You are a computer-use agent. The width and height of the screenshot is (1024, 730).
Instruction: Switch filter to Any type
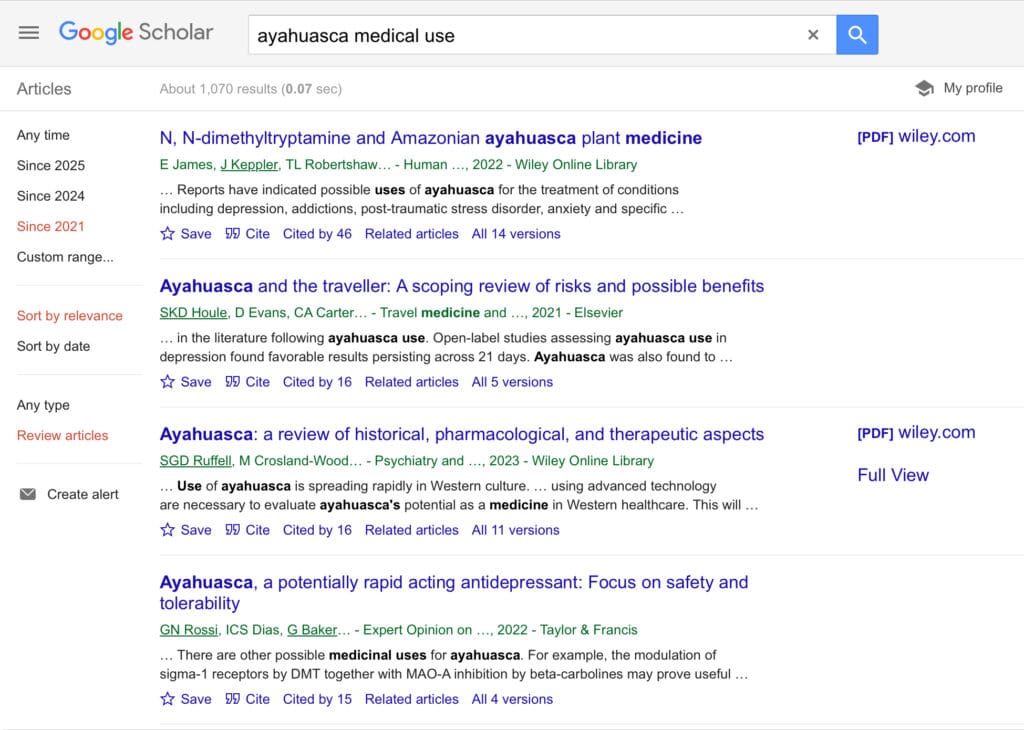tap(43, 405)
